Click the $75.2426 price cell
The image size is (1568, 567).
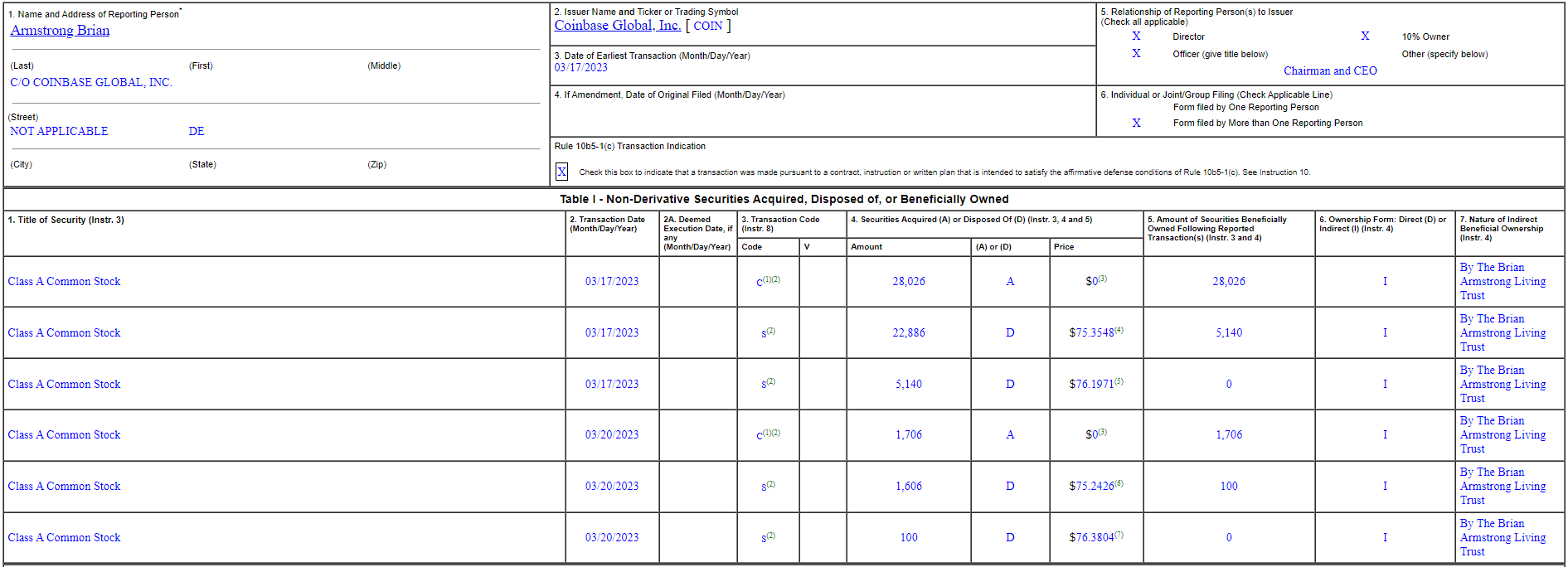[1096, 486]
